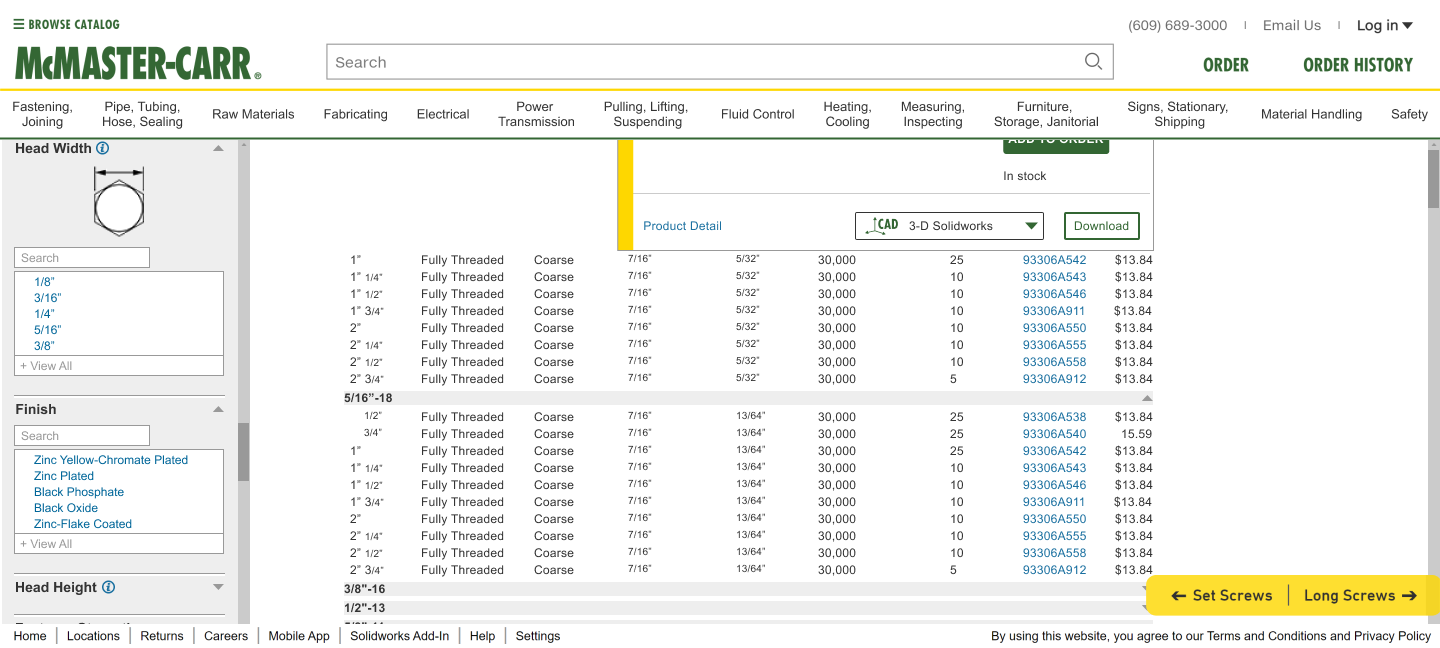Open the Pipe, Tubing, Hose, Sealing category
Viewport: 1440px width, 648px height.
[142, 114]
